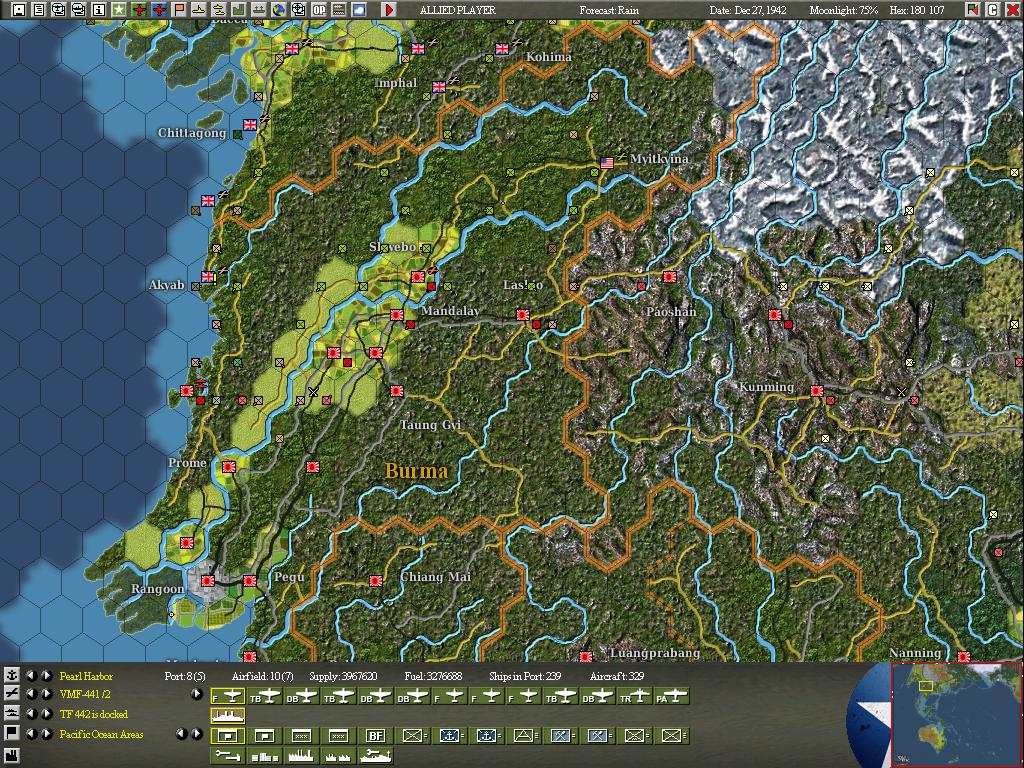
Task: Click the world minimap thumbnail
Action: click(956, 714)
